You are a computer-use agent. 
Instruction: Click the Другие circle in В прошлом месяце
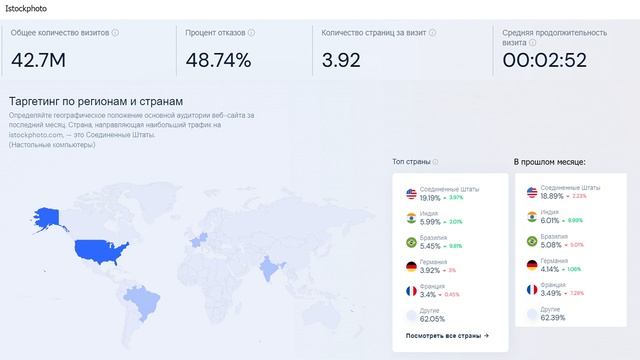pos(532,314)
